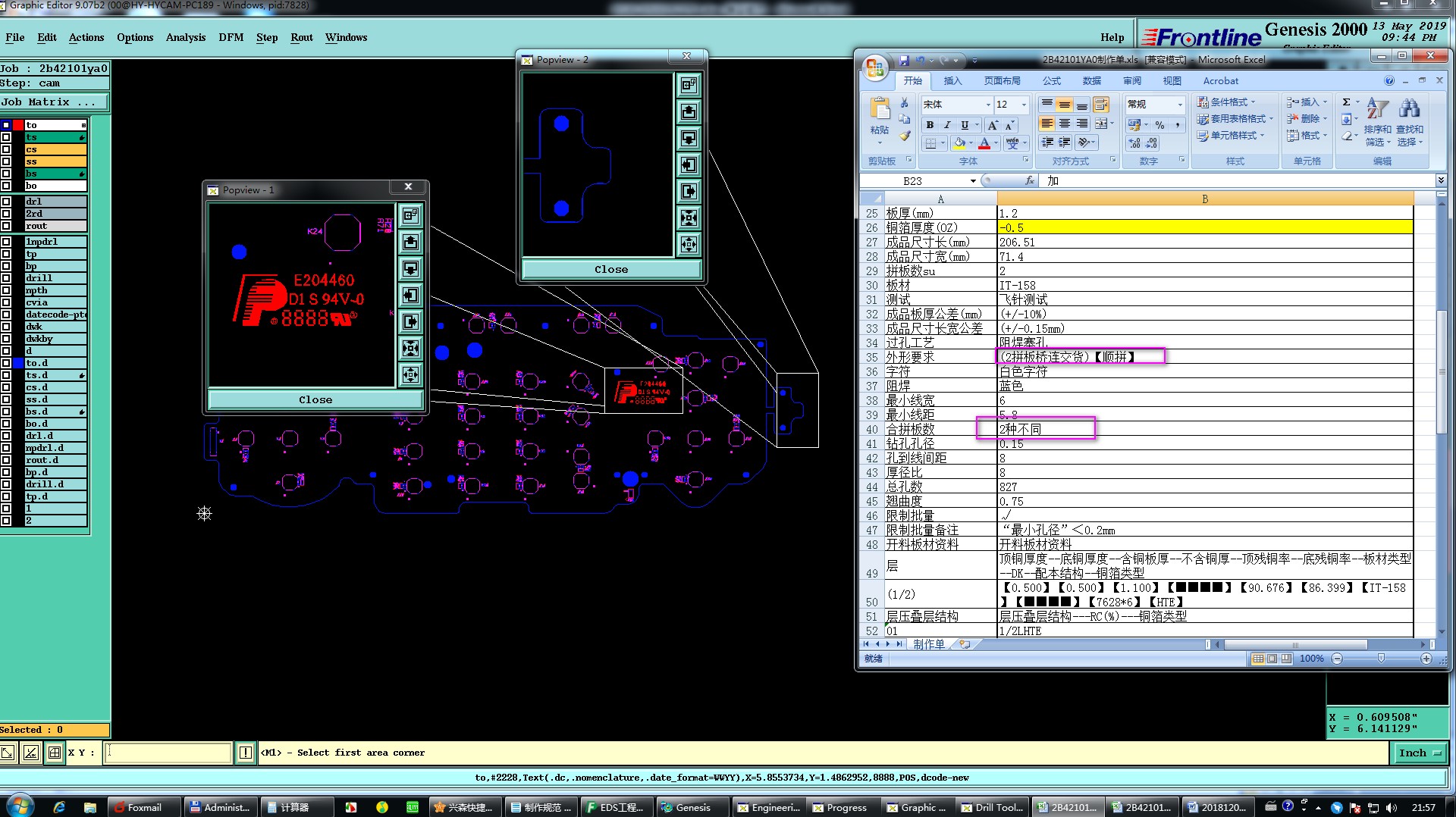This screenshot has width=1456, height=817.
Task: Open the number format dropdown 常规
Action: coord(1179,105)
